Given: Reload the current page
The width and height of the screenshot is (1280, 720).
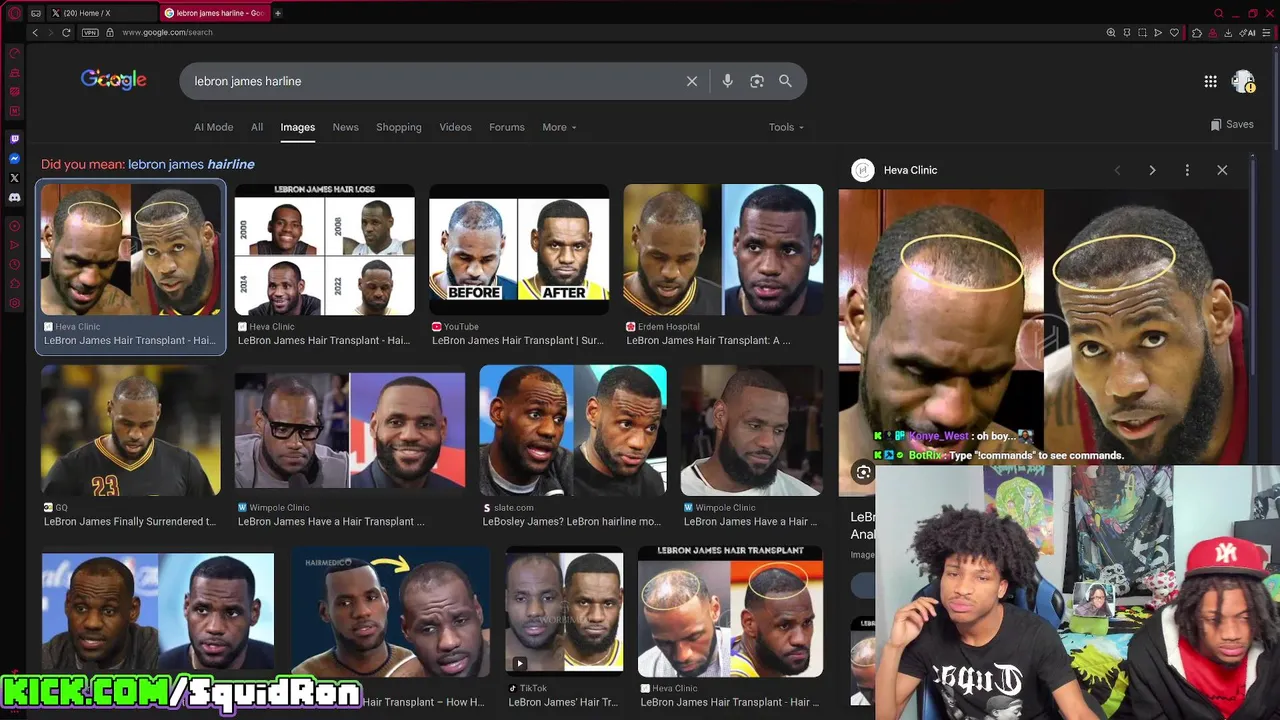Looking at the screenshot, I should 66,32.
